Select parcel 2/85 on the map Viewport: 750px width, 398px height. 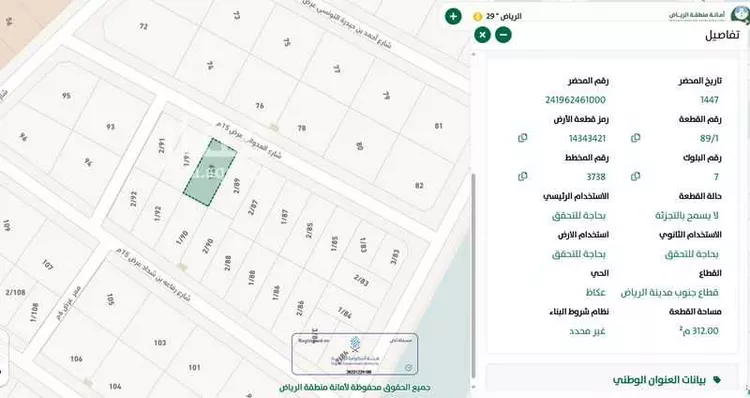point(309,230)
